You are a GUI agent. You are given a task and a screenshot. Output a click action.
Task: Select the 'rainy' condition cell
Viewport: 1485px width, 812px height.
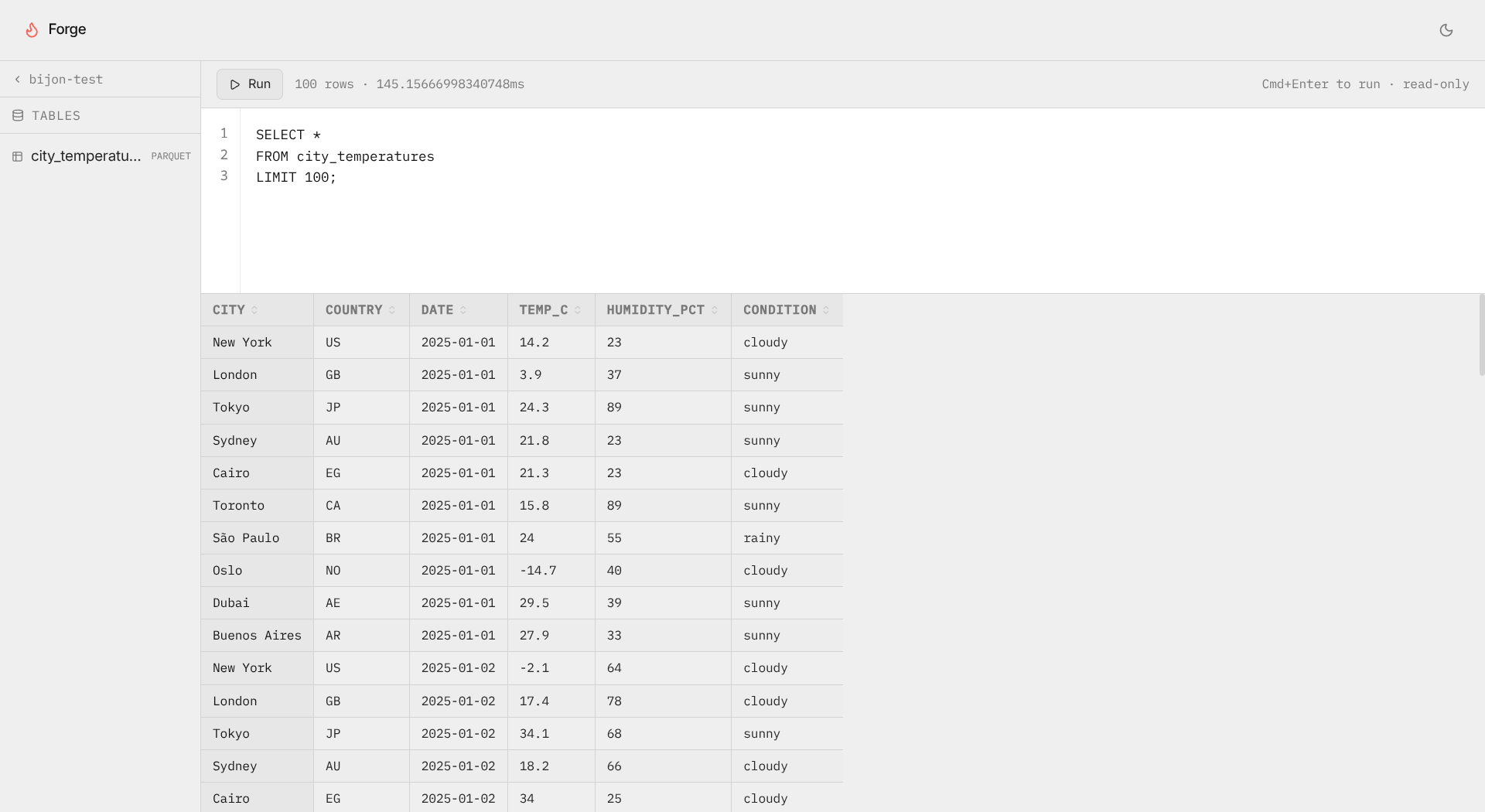pyautogui.click(x=787, y=538)
